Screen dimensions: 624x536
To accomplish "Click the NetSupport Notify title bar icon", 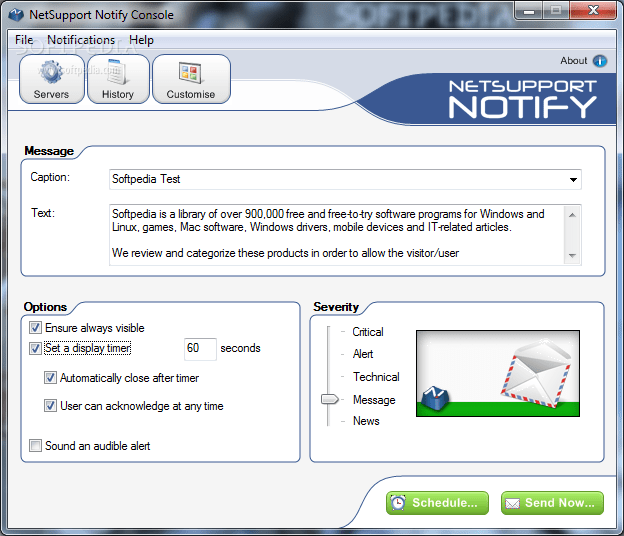I will pyautogui.click(x=16, y=15).
